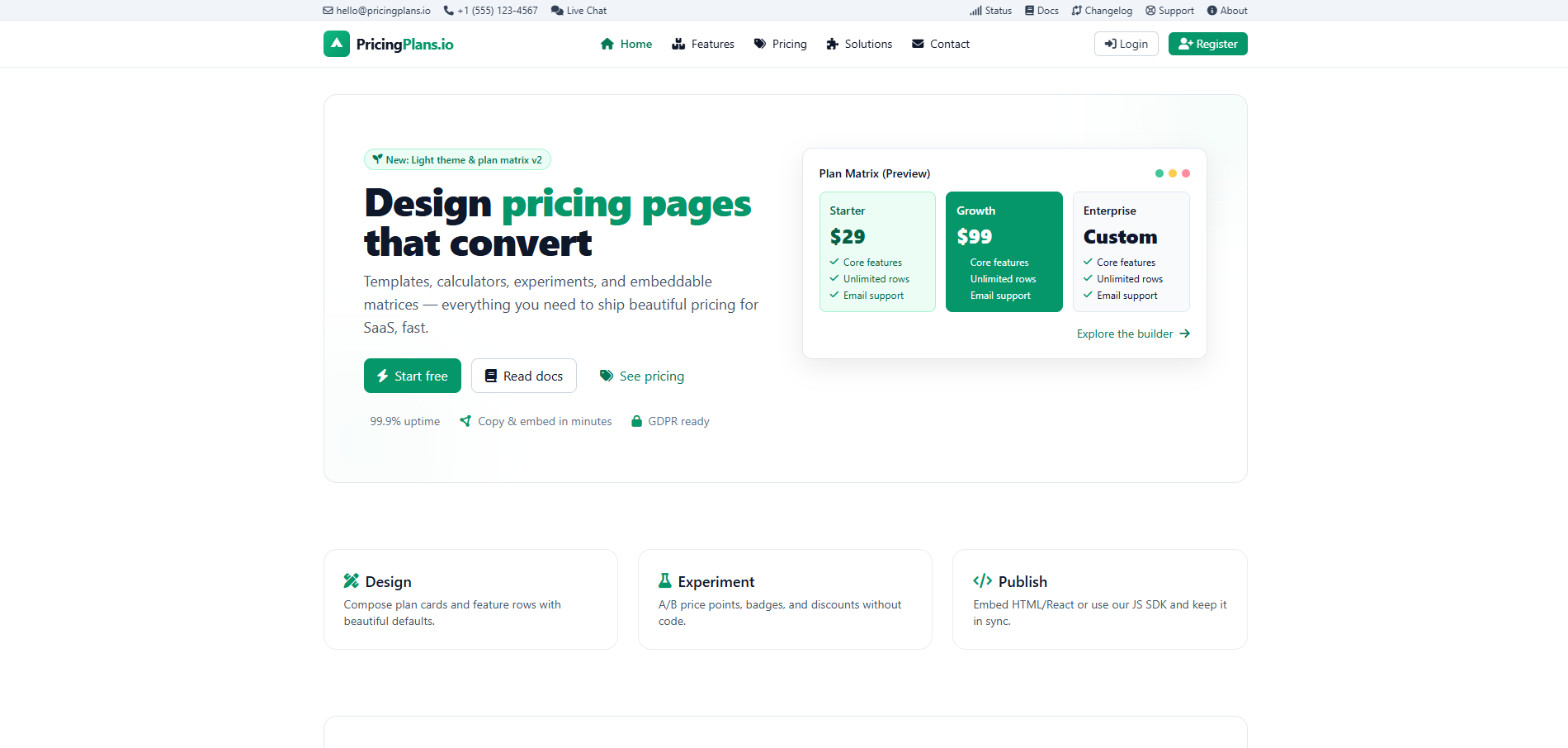The image size is (1568, 748).
Task: Click Email support in Enterprise card
Action: pyautogui.click(x=1127, y=296)
